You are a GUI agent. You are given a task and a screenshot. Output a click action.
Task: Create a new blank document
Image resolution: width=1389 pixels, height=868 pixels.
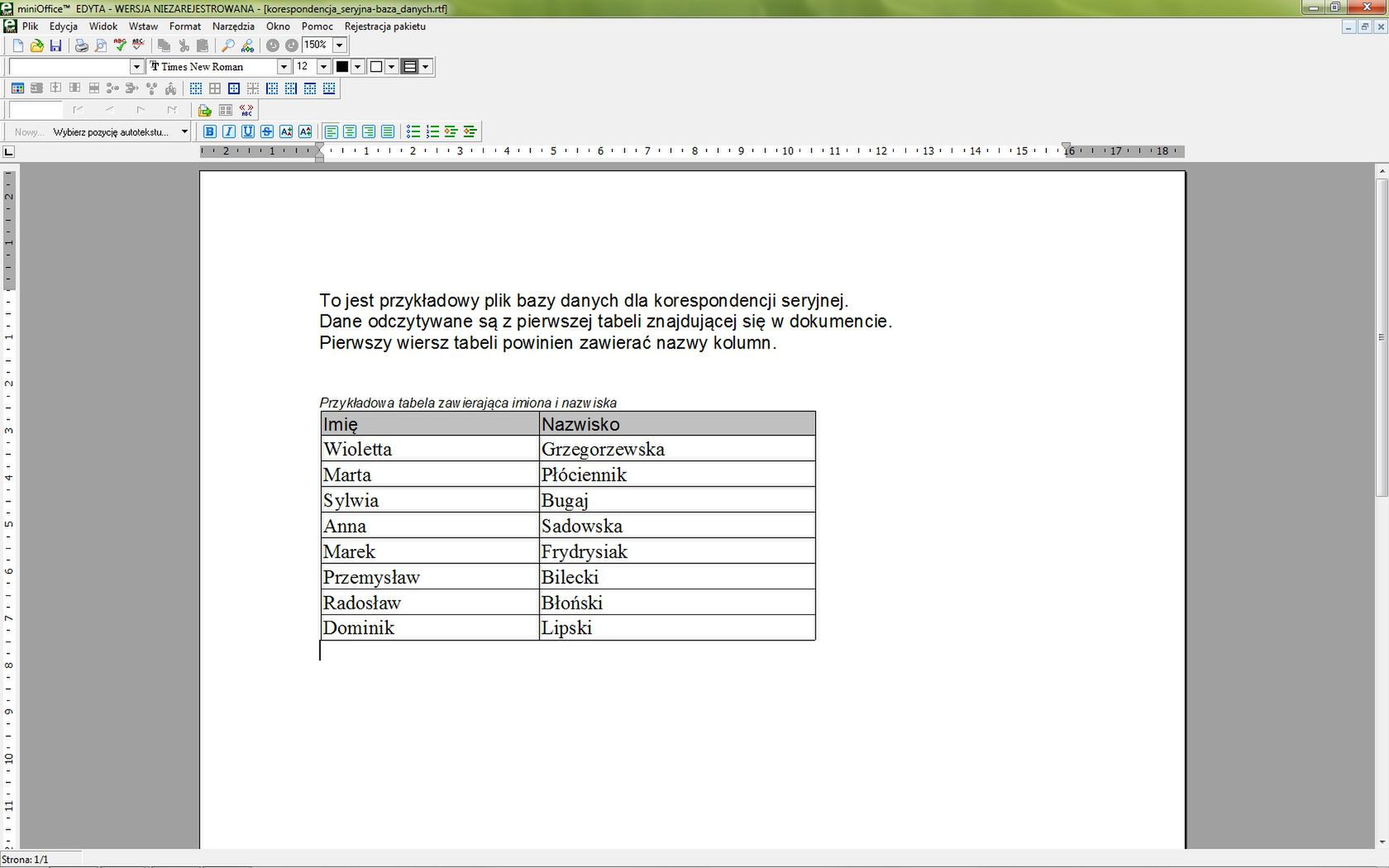pyautogui.click(x=18, y=45)
